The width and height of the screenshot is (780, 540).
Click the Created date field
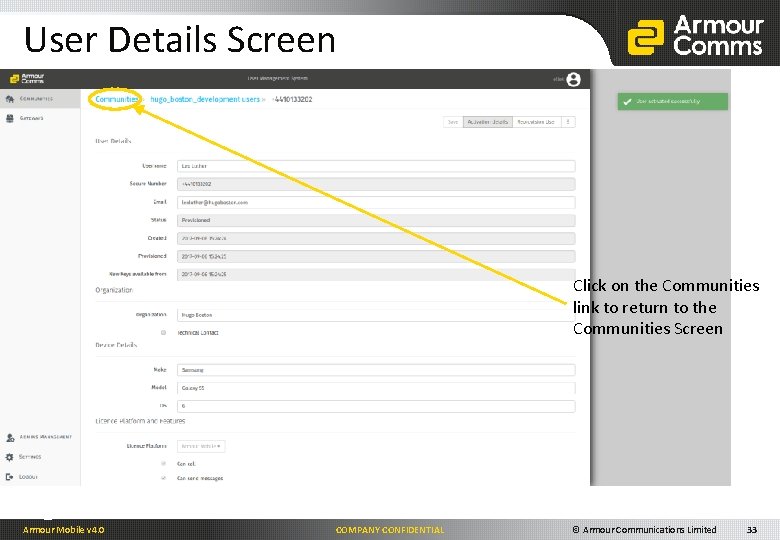click(376, 238)
